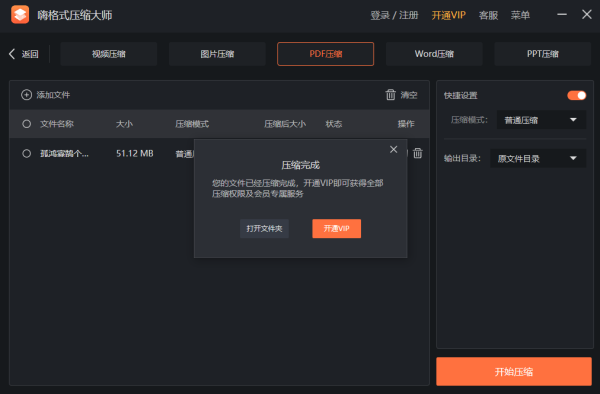Open the 输出目录 dropdown showing 原文件目录
Screen dimensions: 600x394
tap(538, 158)
